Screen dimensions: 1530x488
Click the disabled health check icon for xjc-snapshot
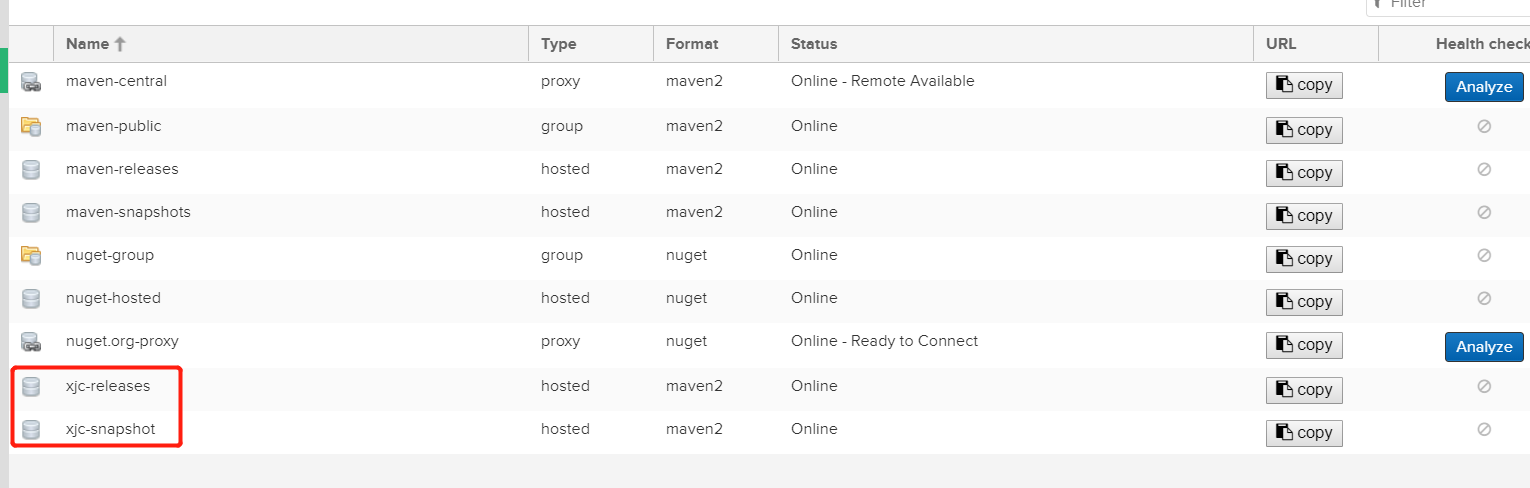click(x=1484, y=429)
